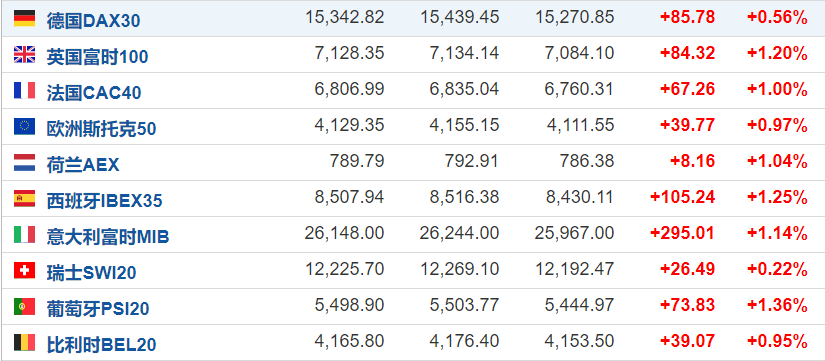Click the German flag icon
This screenshot has width=825, height=361.
[24, 18]
